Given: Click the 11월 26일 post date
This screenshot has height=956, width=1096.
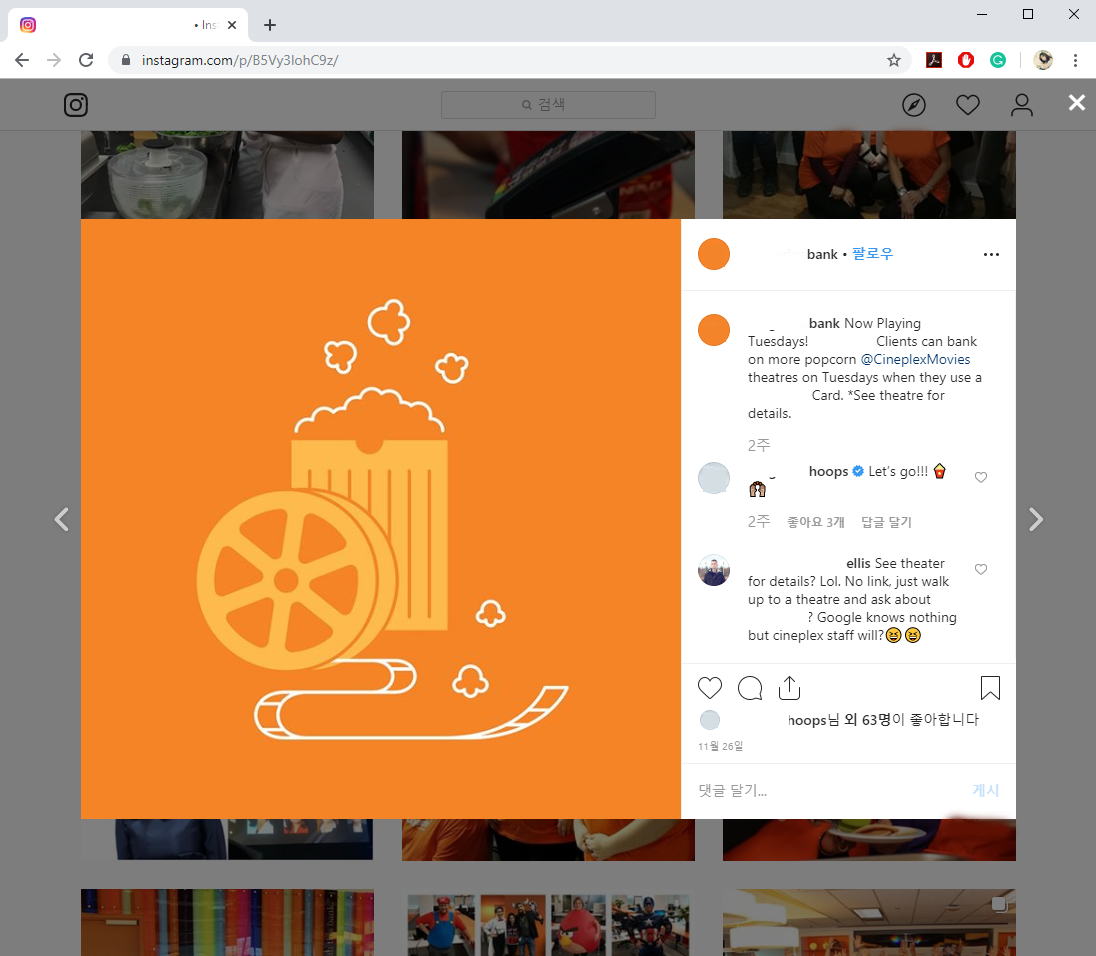Looking at the screenshot, I should (x=720, y=746).
